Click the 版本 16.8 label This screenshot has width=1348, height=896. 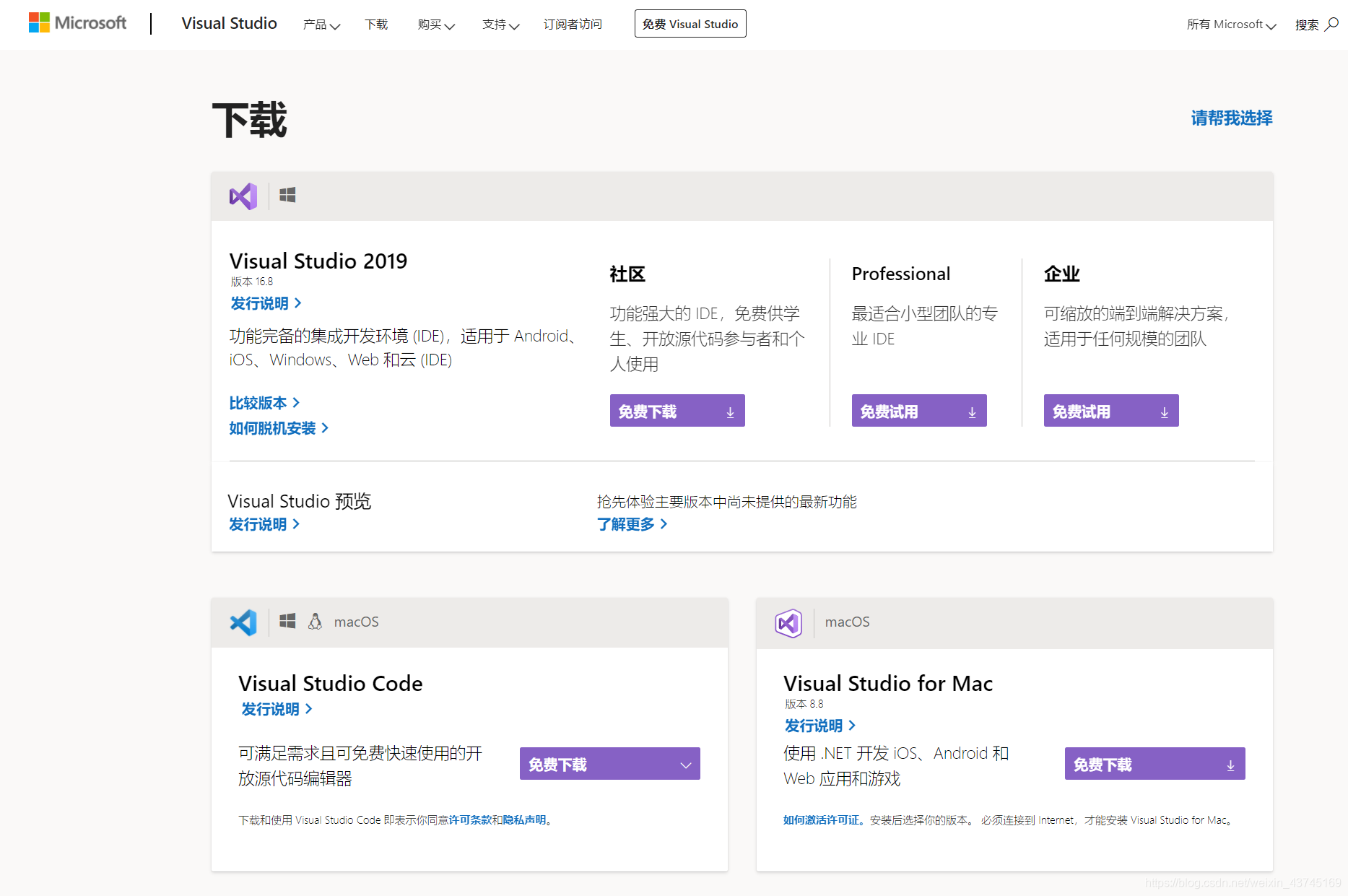252,282
